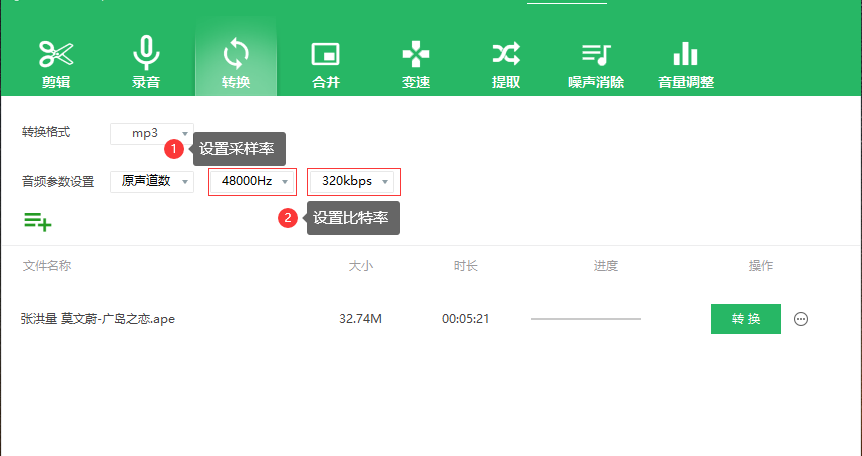This screenshot has height=456, width=862.
Task: Click the 00:05:21 duration value
Action: [x=466, y=319]
